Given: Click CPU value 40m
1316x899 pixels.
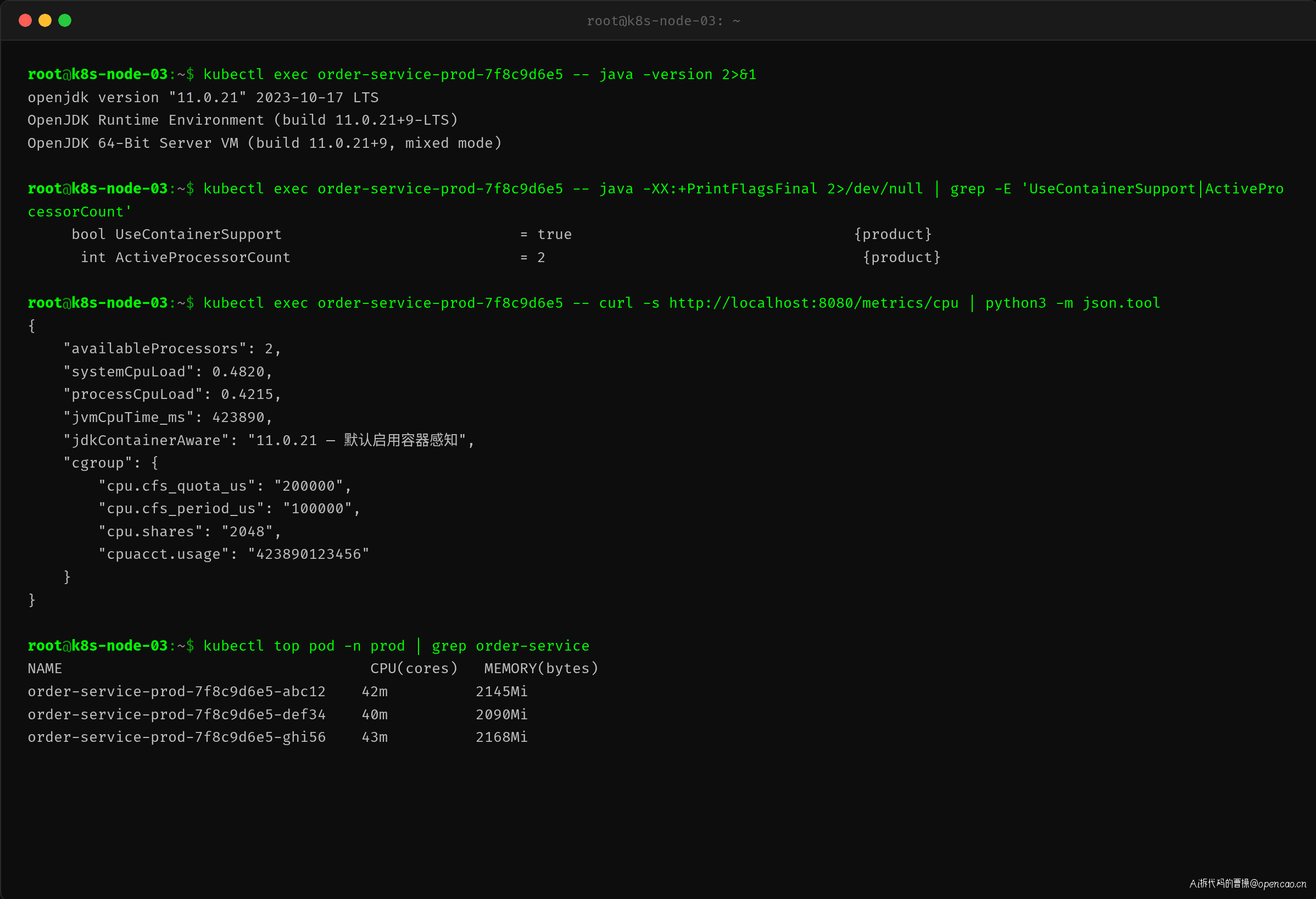Looking at the screenshot, I should (x=375, y=715).
